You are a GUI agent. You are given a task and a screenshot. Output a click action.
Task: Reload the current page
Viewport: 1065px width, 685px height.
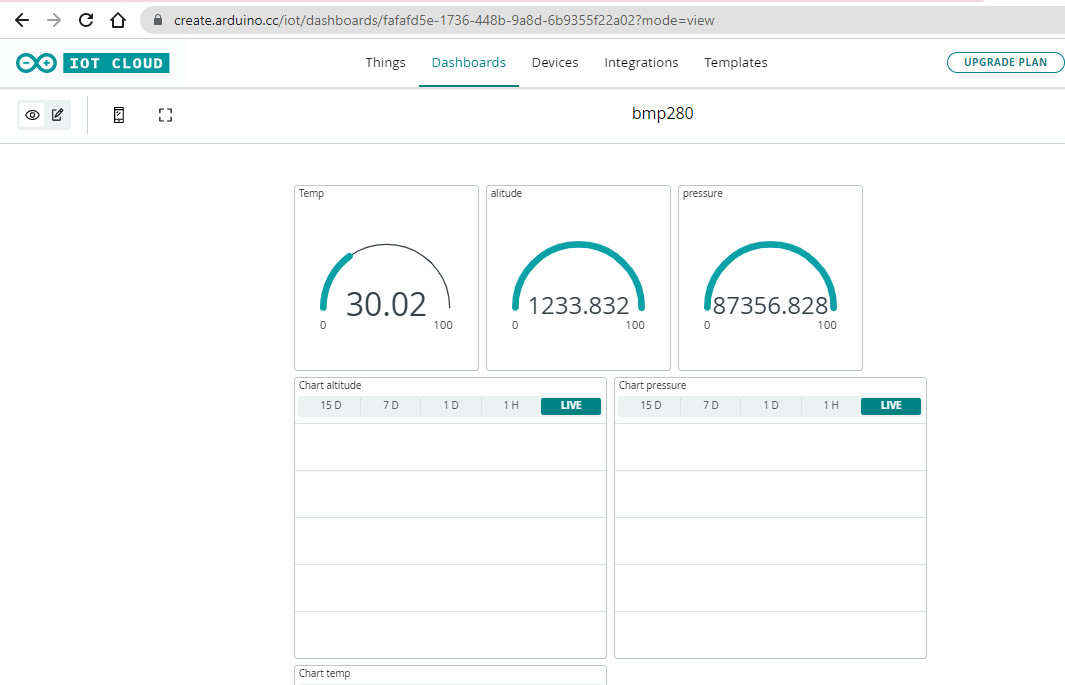(86, 20)
